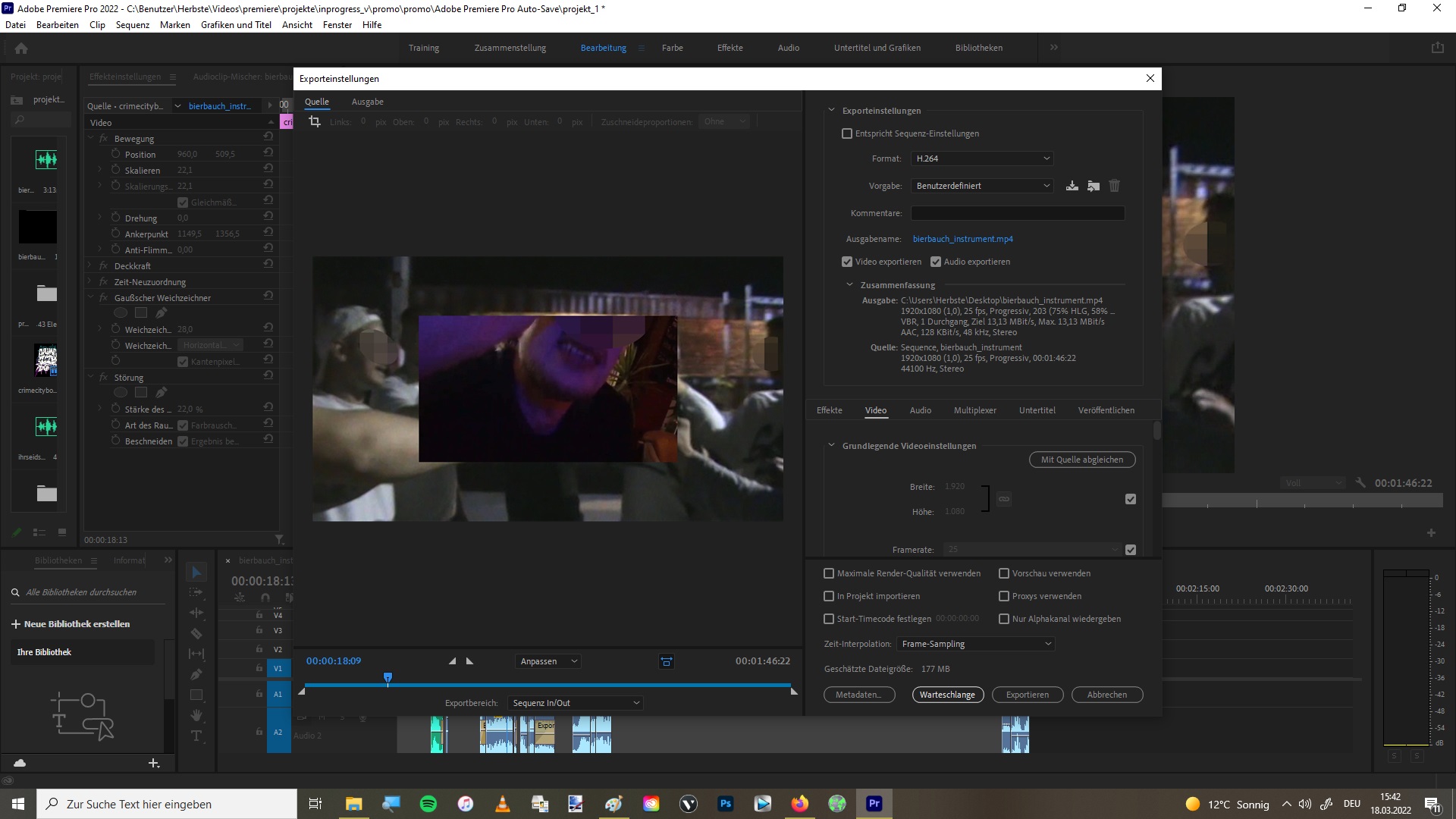Open the Multiplexer tab
The image size is (1456, 819).
tap(974, 409)
